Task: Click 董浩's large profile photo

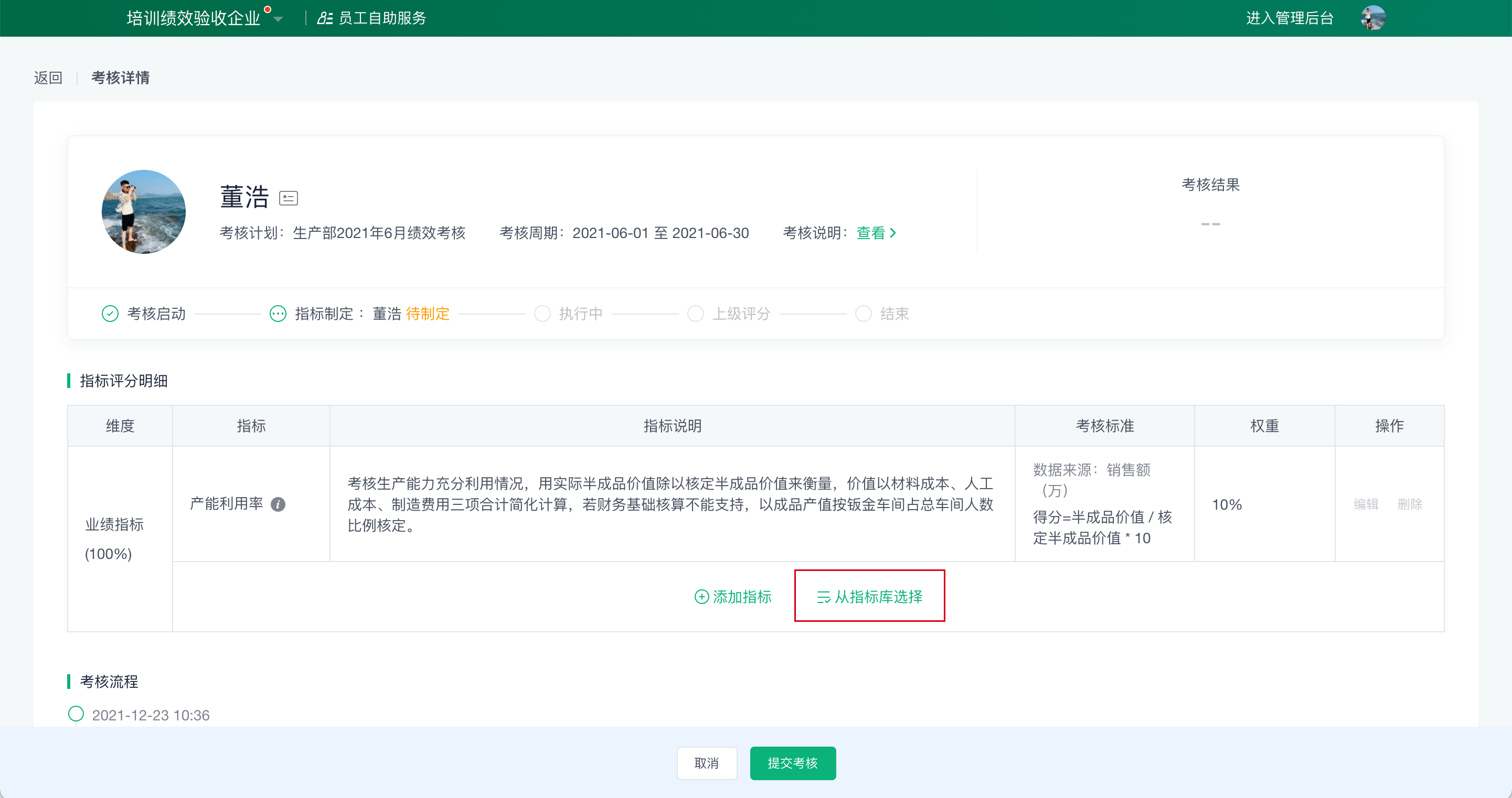Action: (144, 212)
